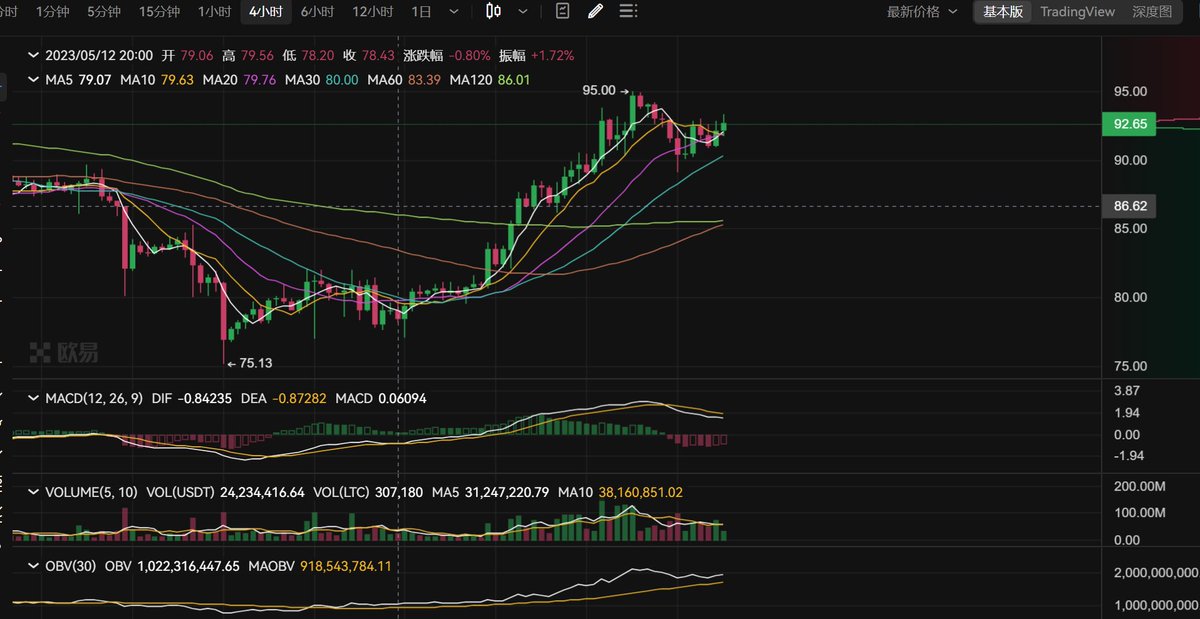The width and height of the screenshot is (1200, 619).
Task: Open the candlestick chart type icon
Action: coord(492,12)
